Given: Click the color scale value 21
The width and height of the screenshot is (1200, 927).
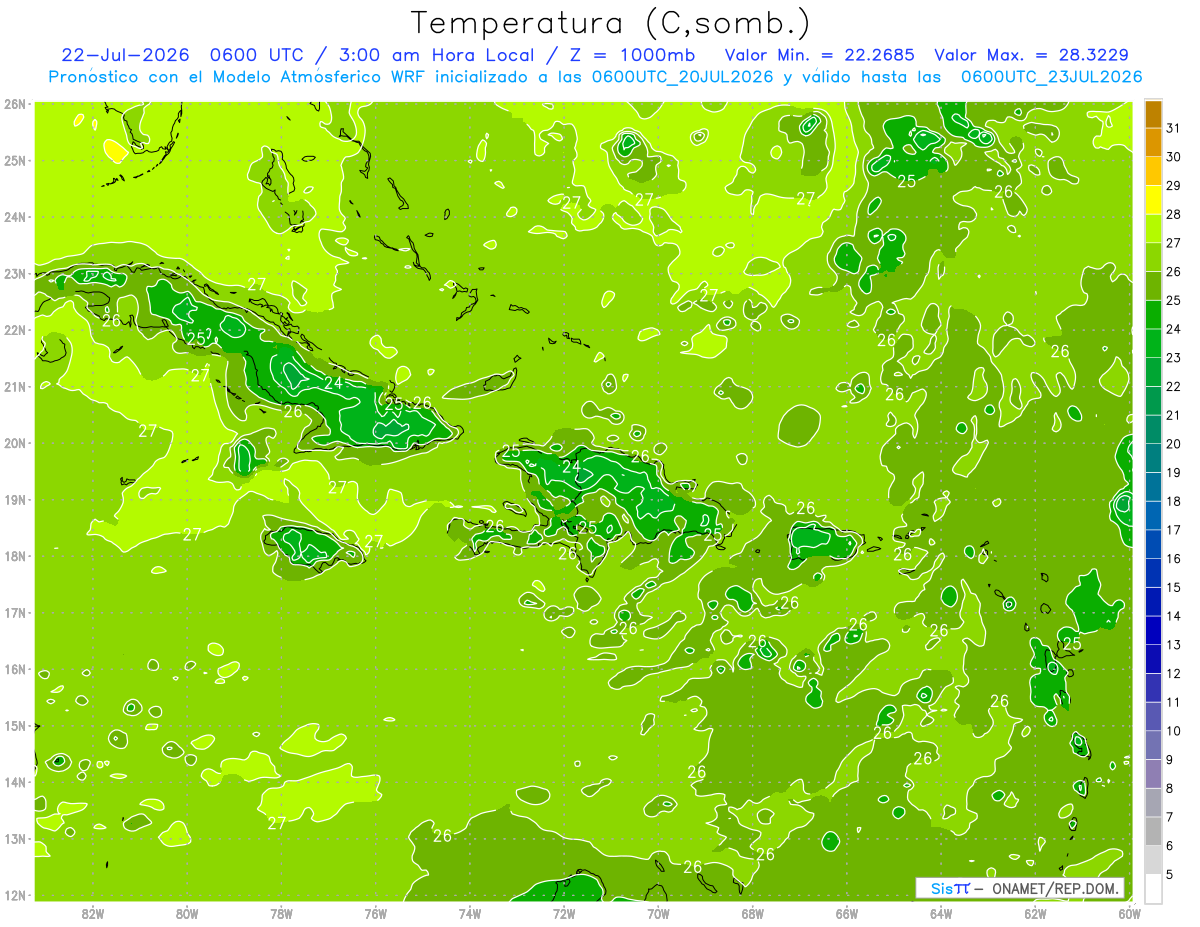Looking at the screenshot, I should (1174, 415).
